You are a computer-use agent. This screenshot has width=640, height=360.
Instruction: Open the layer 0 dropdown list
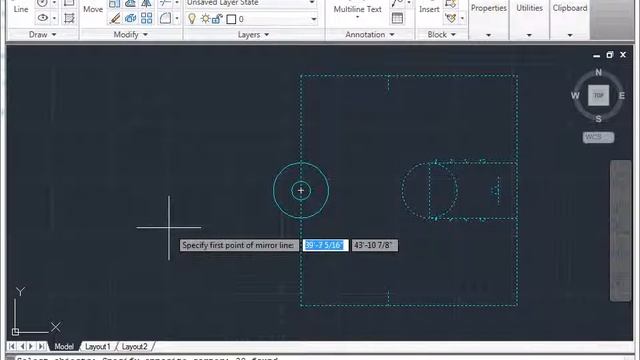coord(313,19)
